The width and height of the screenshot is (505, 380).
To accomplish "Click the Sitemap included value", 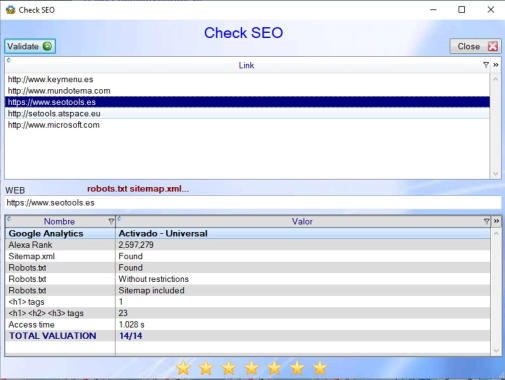I will pos(151,290).
